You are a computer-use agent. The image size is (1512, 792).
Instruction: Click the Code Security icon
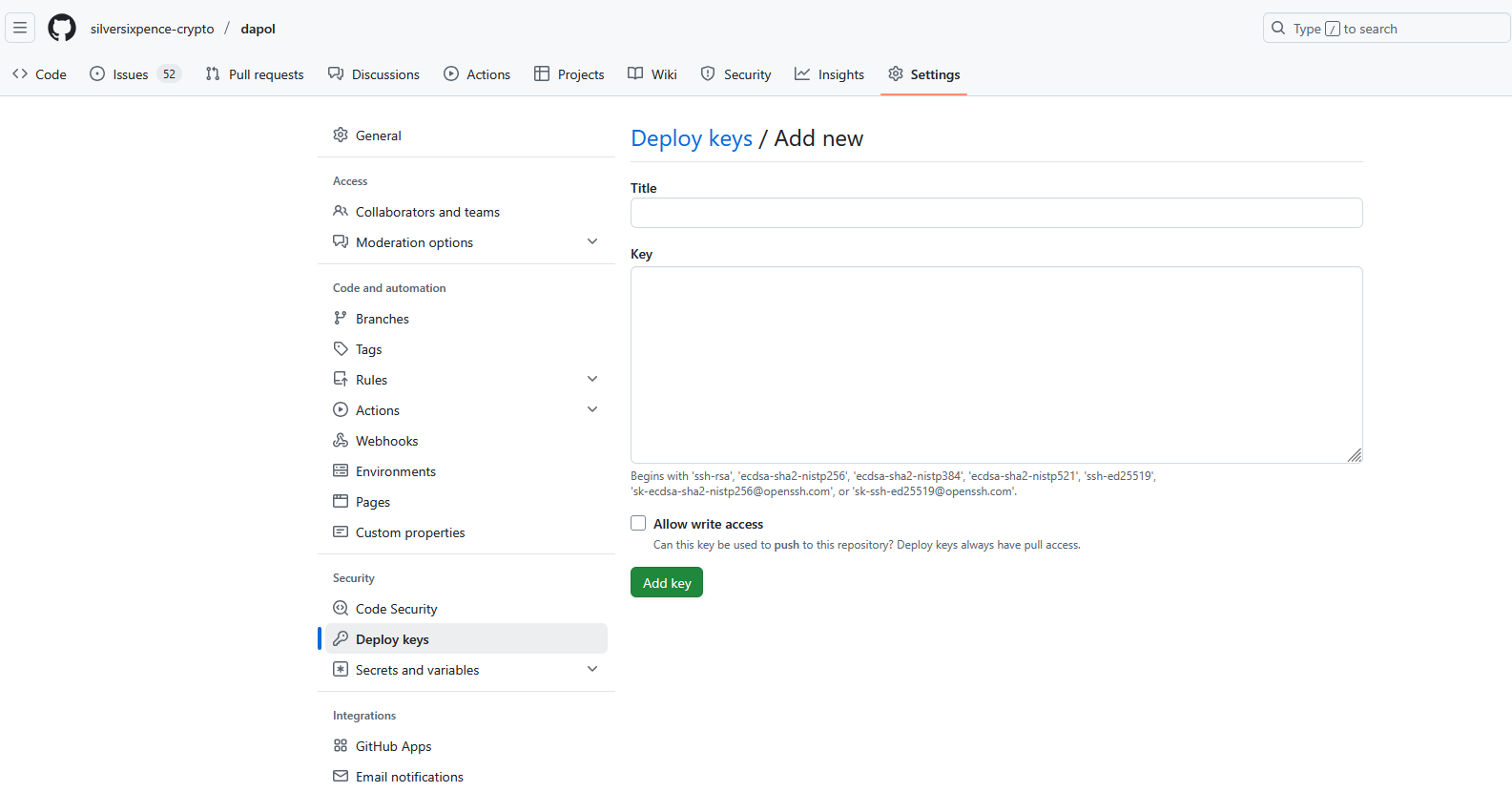[341, 609]
